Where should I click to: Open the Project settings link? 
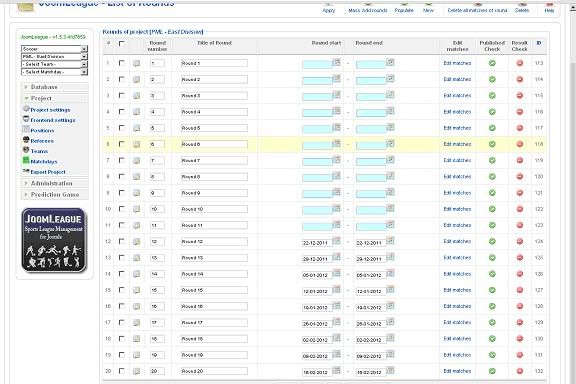pos(50,110)
